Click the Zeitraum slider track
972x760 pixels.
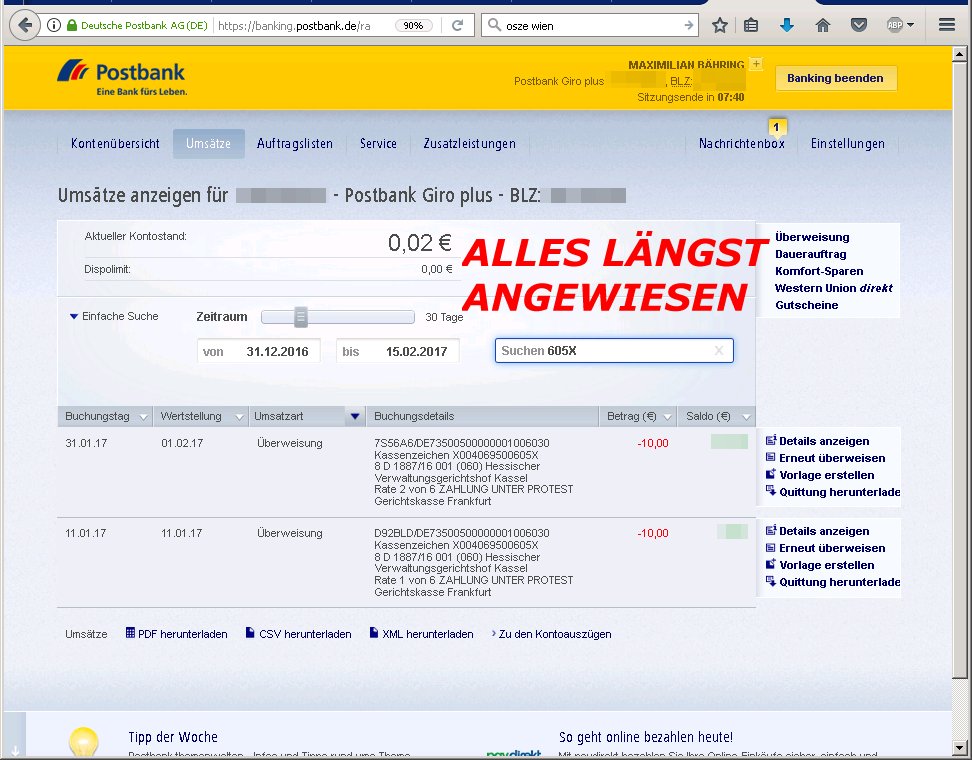(338, 317)
